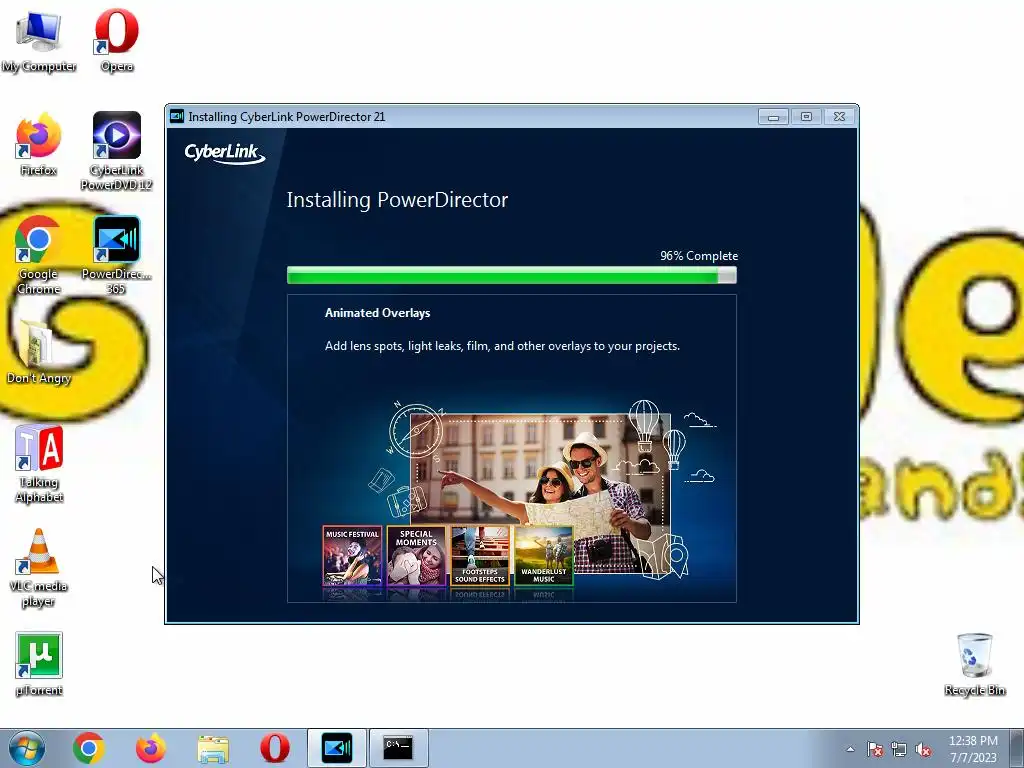Screen dimensions: 1024x768
Task: Click the installer maximize button
Action: (x=807, y=117)
